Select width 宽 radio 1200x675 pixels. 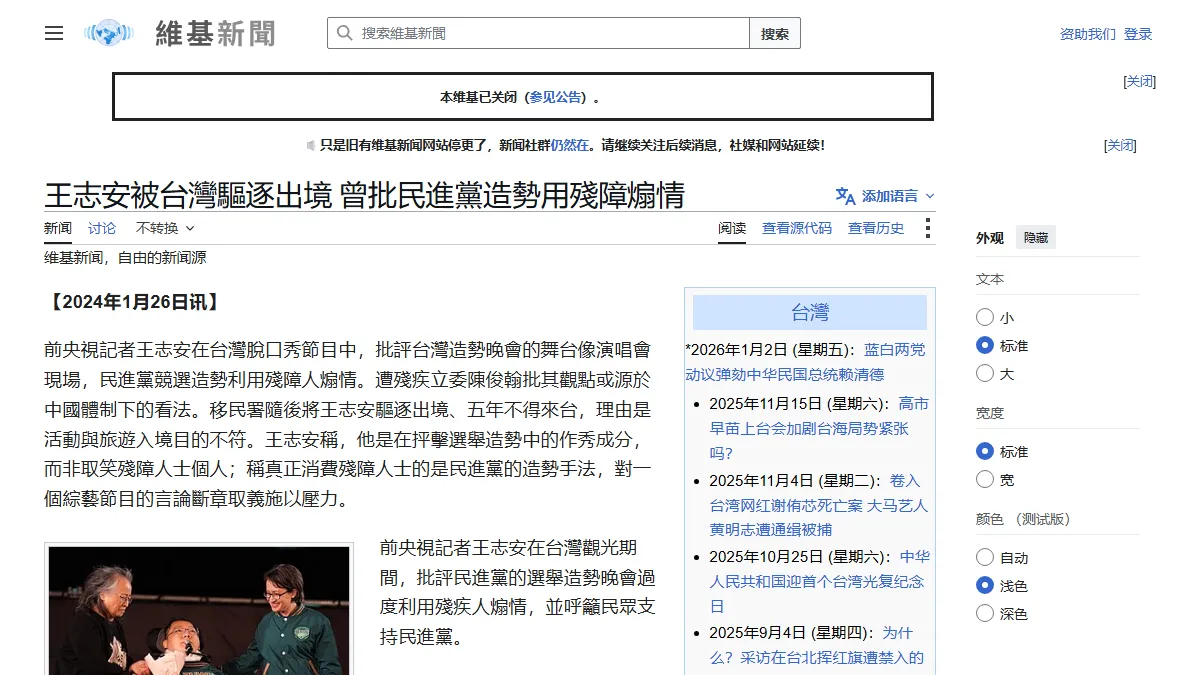pyautogui.click(x=985, y=479)
